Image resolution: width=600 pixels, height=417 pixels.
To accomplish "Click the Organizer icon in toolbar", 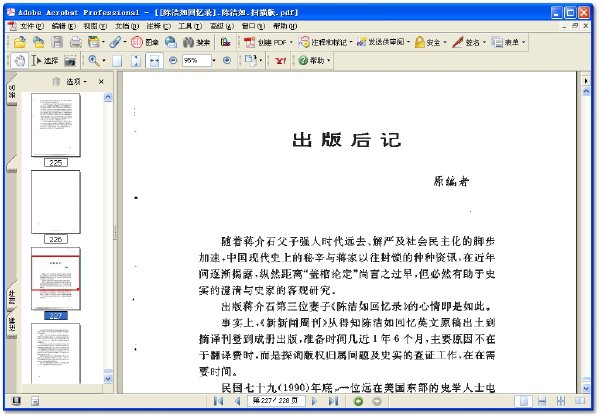I will pos(93,42).
